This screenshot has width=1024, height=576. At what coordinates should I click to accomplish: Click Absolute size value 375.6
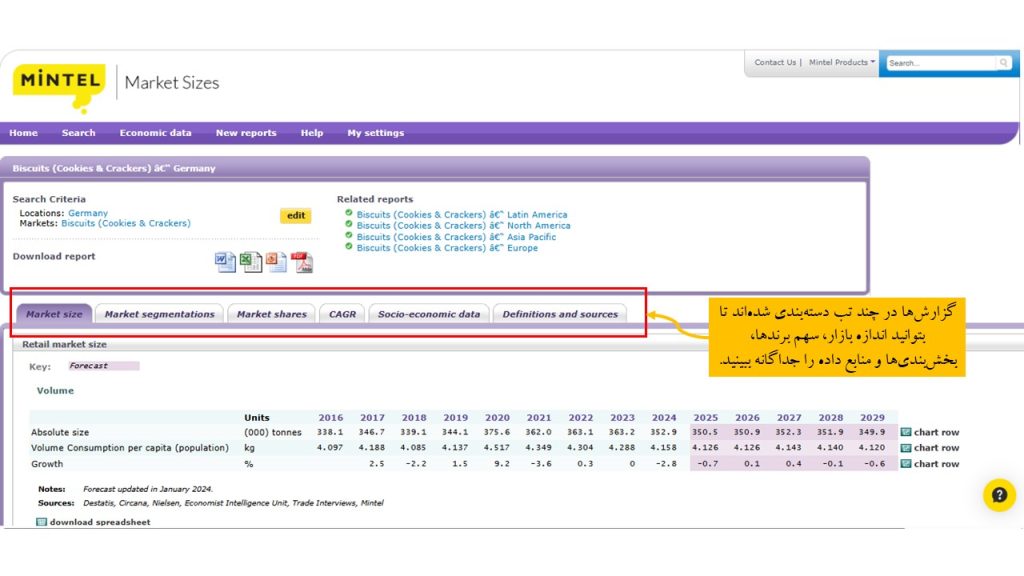point(497,432)
